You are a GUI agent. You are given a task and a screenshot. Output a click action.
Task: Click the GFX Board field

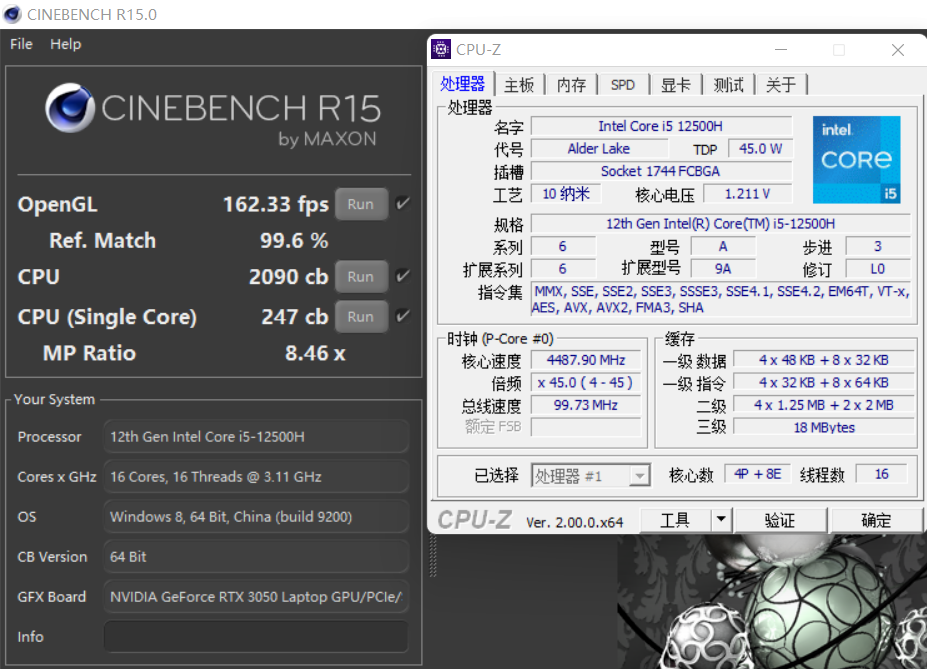tap(256, 597)
